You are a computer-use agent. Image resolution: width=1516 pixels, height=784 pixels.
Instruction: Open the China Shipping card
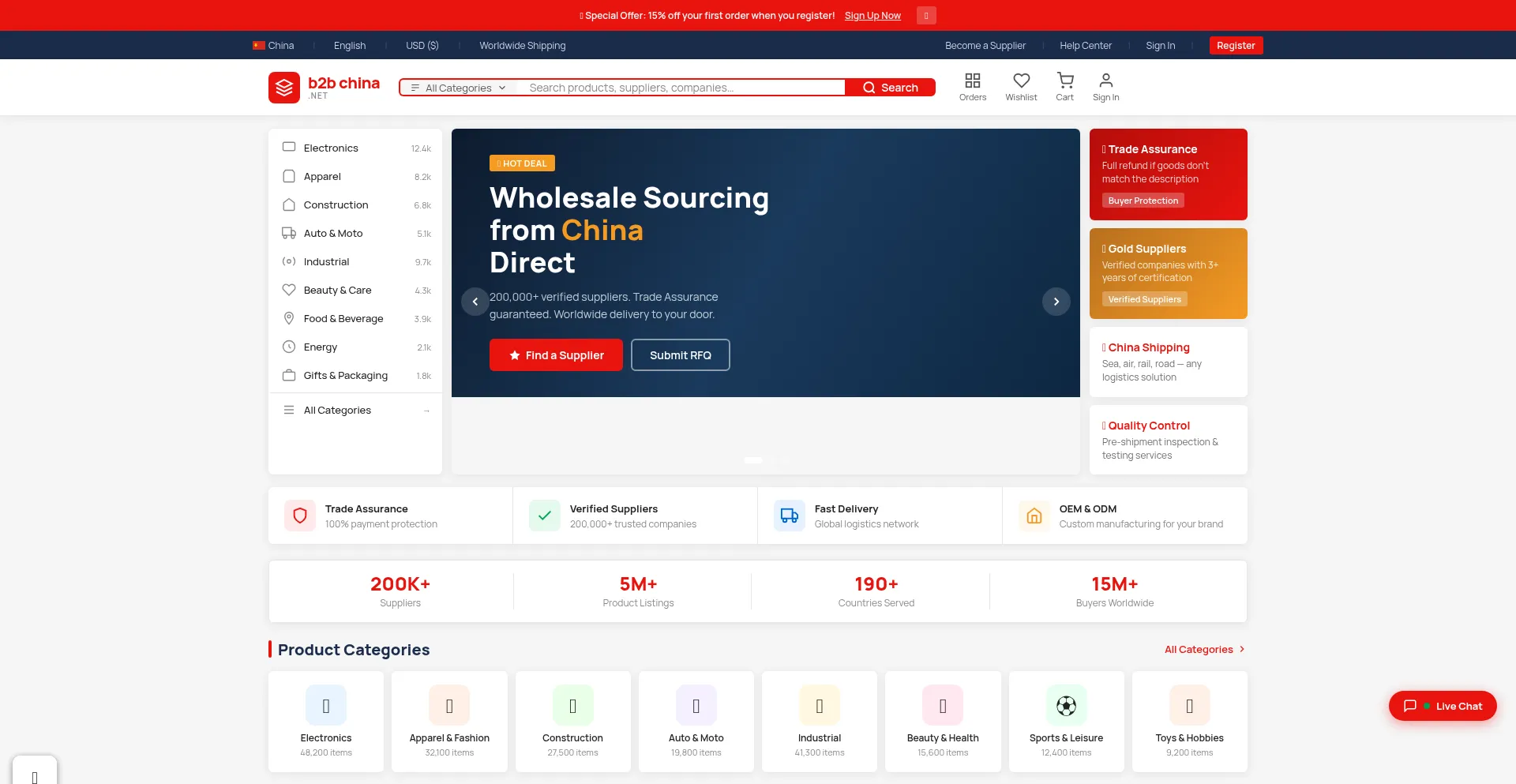pos(1169,362)
